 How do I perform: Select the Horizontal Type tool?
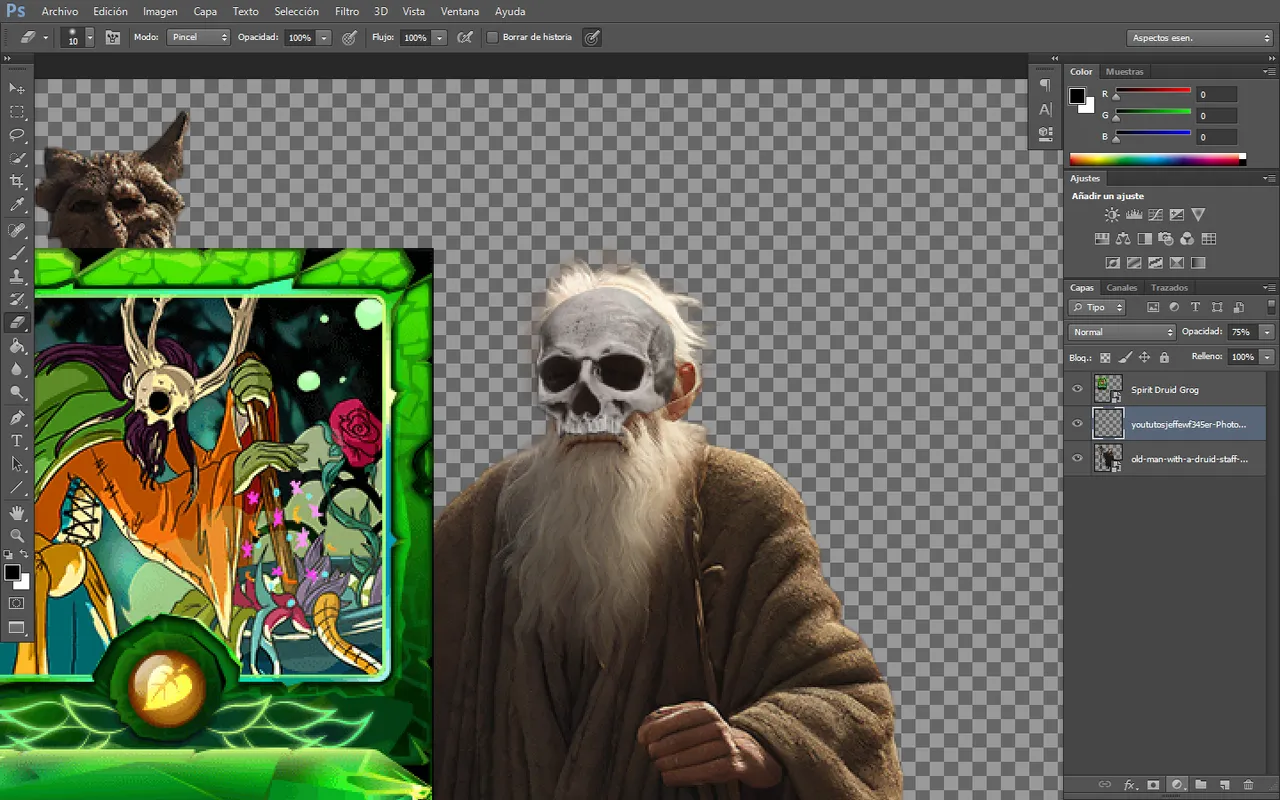(17, 441)
